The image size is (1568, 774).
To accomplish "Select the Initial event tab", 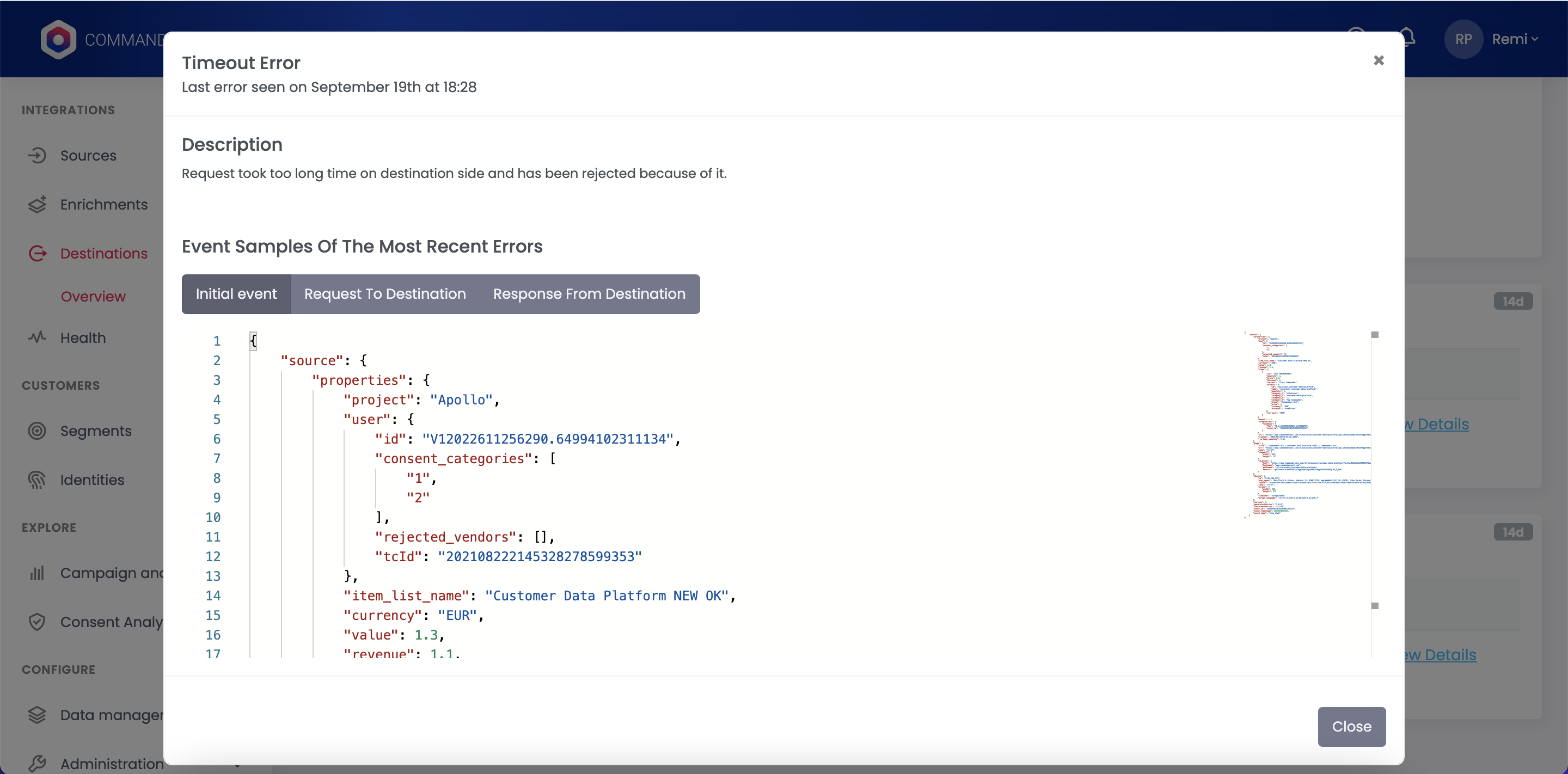I will [x=236, y=294].
